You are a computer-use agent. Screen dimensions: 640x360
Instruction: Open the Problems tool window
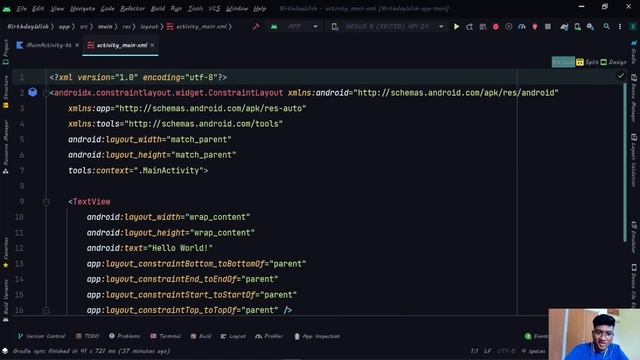pos(124,336)
